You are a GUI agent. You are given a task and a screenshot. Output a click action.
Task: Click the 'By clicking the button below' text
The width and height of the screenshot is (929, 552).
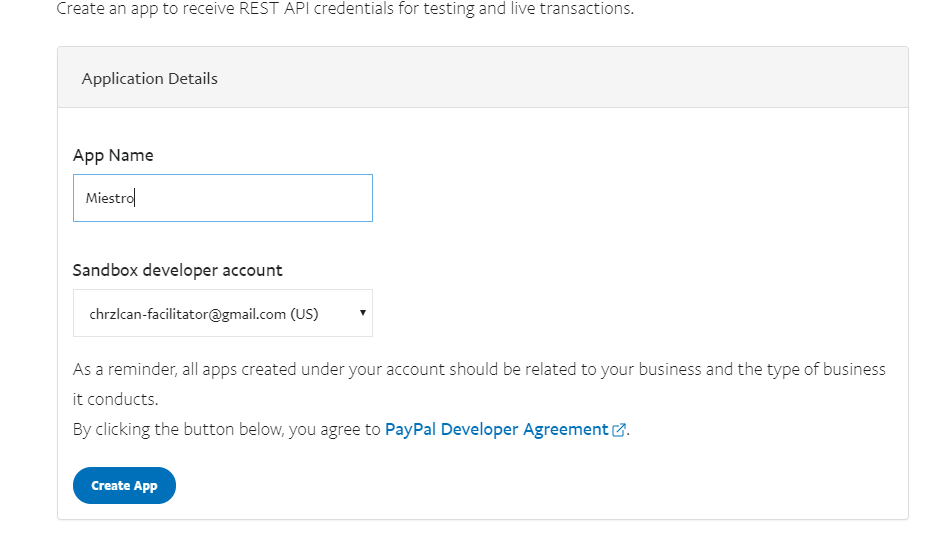pyautogui.click(x=226, y=429)
